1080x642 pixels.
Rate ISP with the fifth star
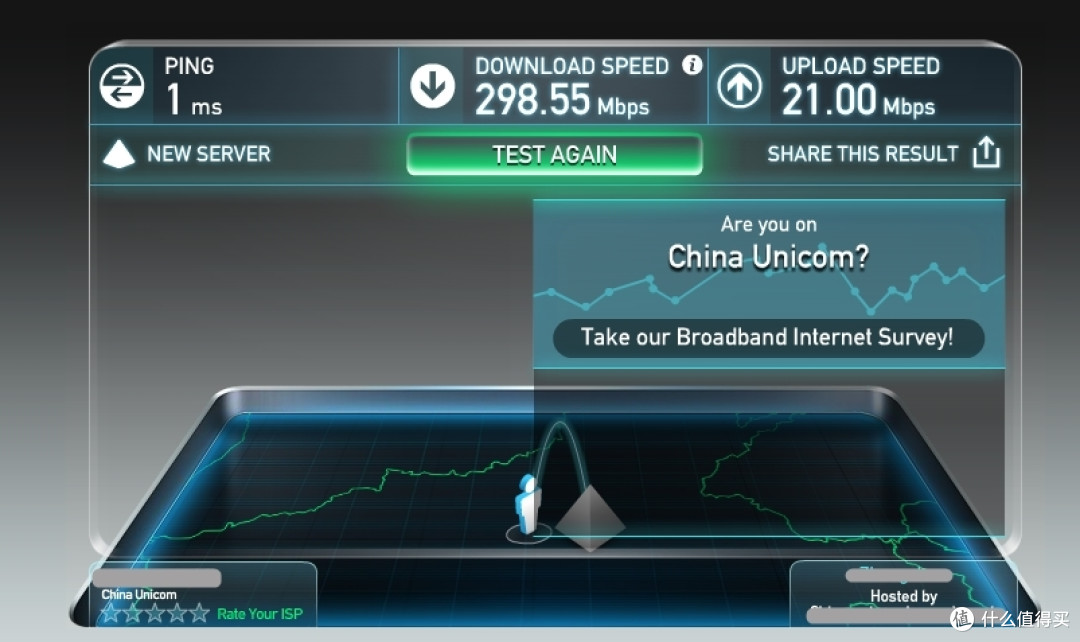coord(200,613)
